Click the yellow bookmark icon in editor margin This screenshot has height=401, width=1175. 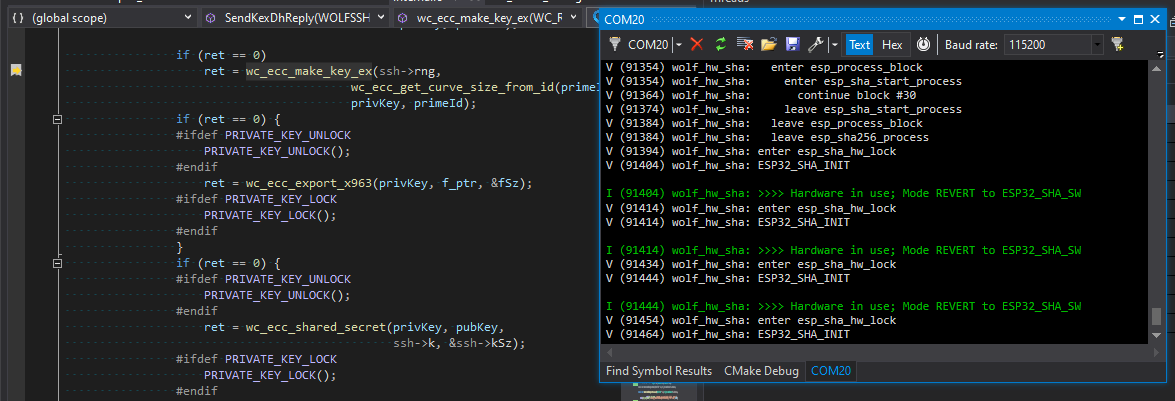16,70
